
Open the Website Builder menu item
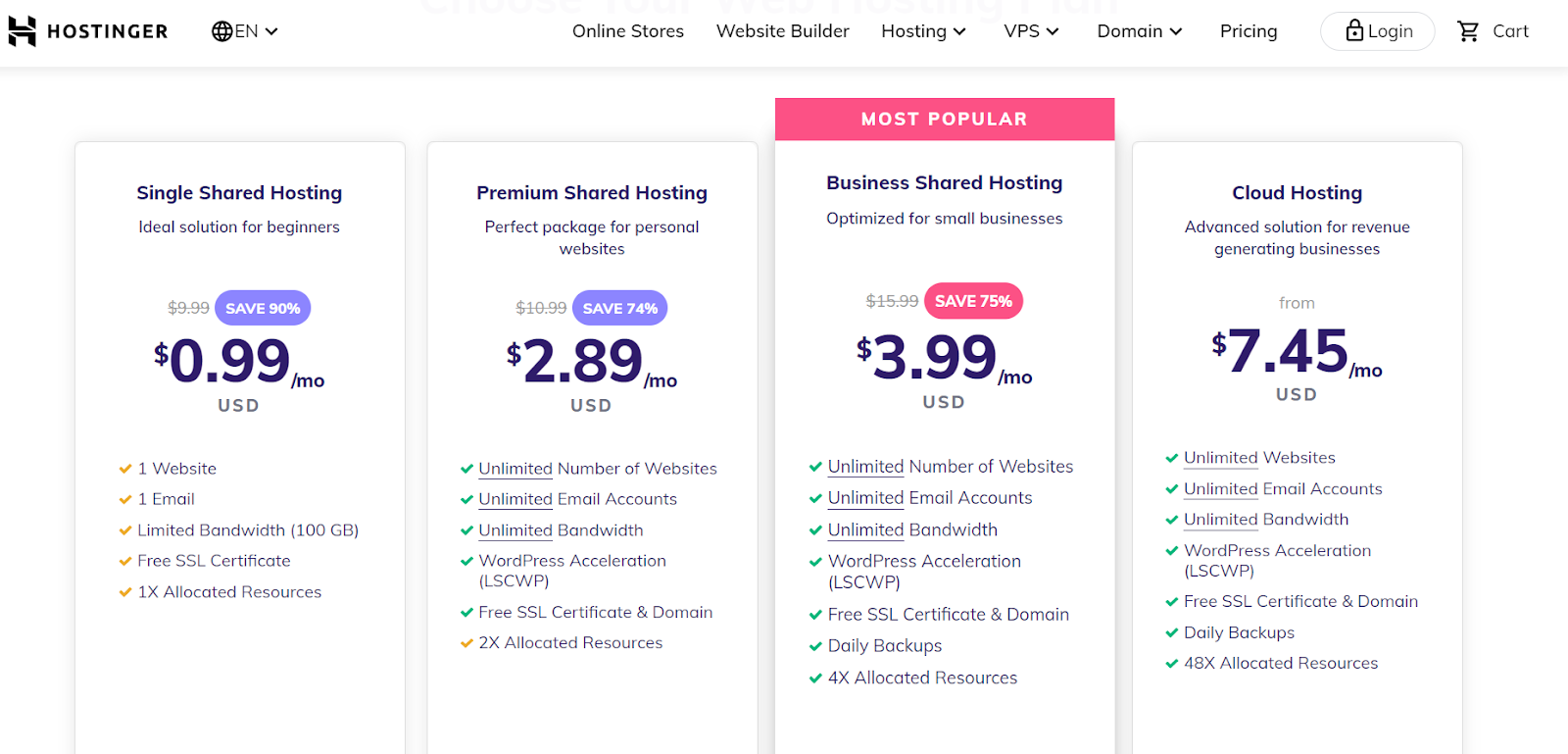coord(783,31)
